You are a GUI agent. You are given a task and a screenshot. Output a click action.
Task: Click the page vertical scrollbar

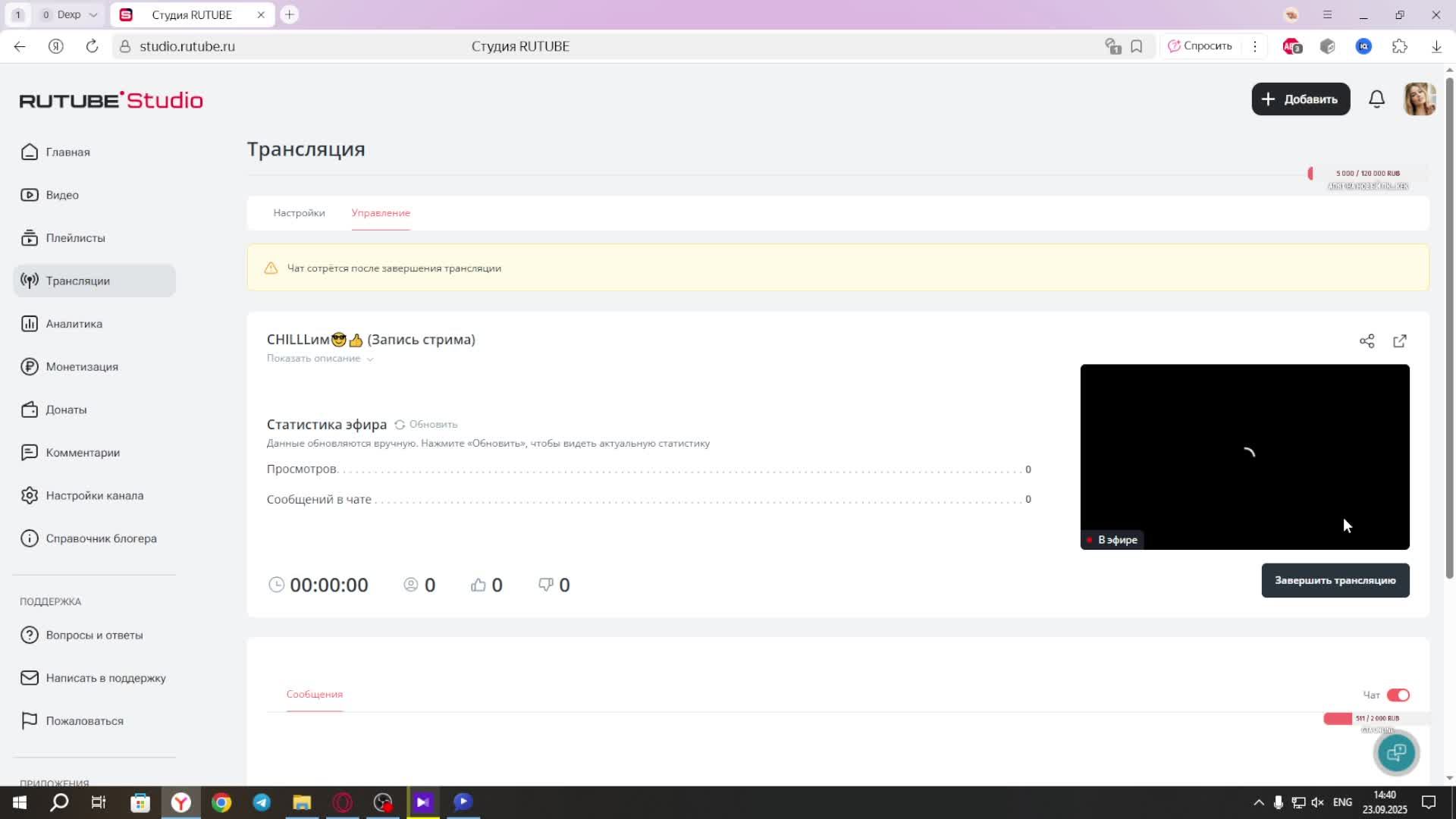click(x=1449, y=326)
